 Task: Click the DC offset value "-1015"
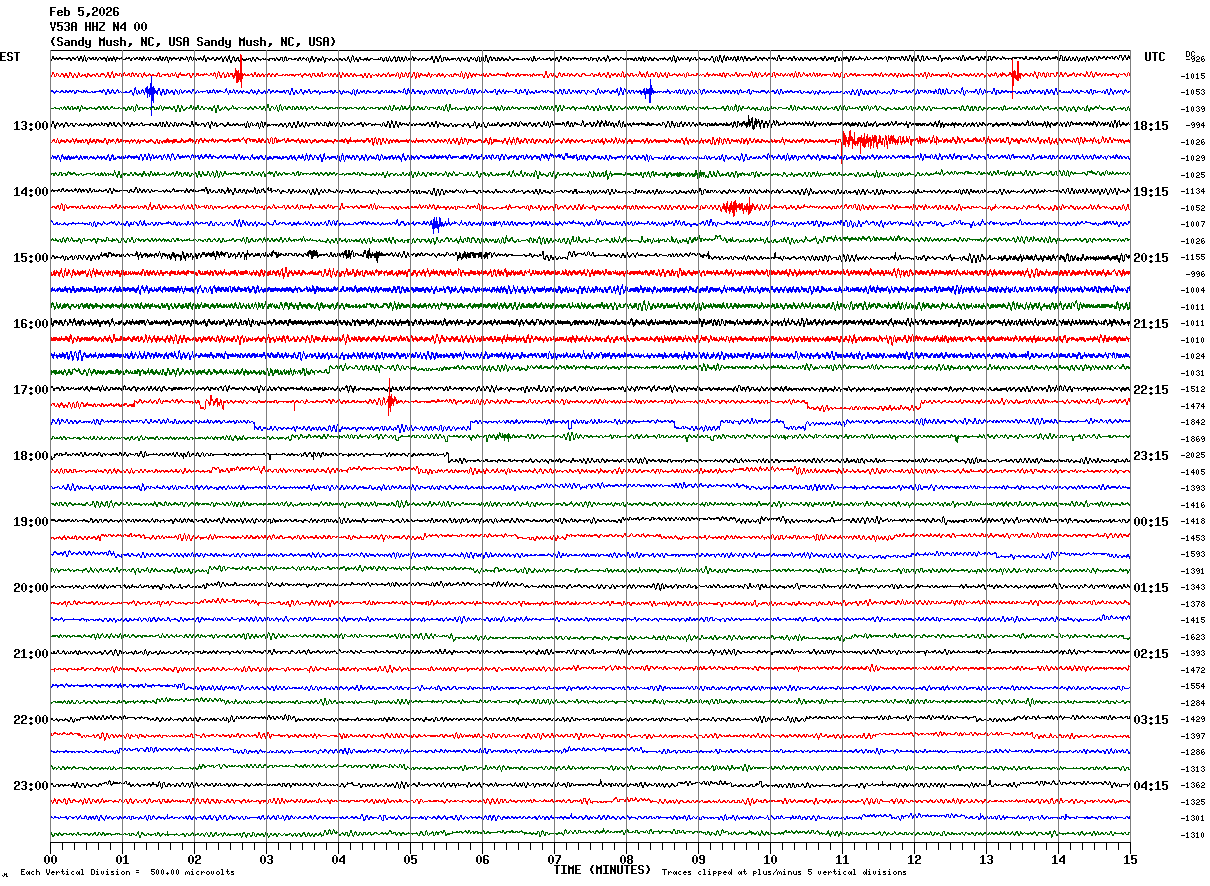click(x=1193, y=76)
